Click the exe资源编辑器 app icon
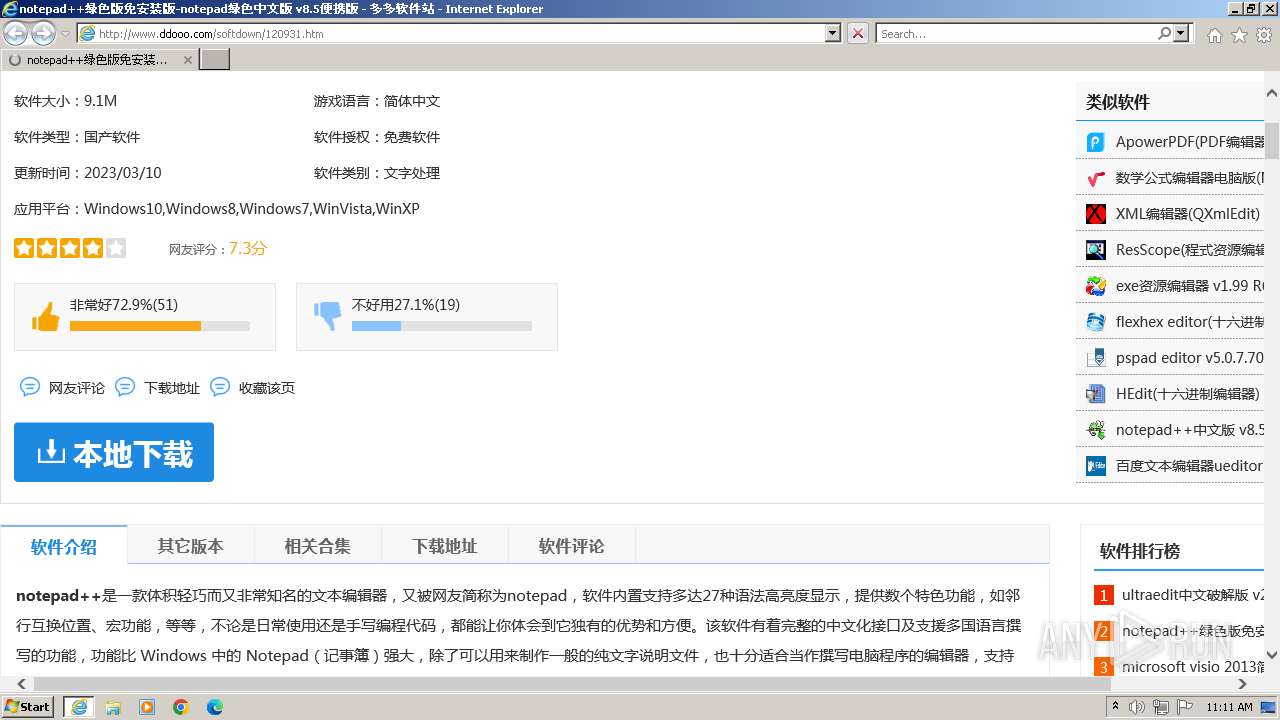Screen dimensions: 1280x720 click(1096, 286)
